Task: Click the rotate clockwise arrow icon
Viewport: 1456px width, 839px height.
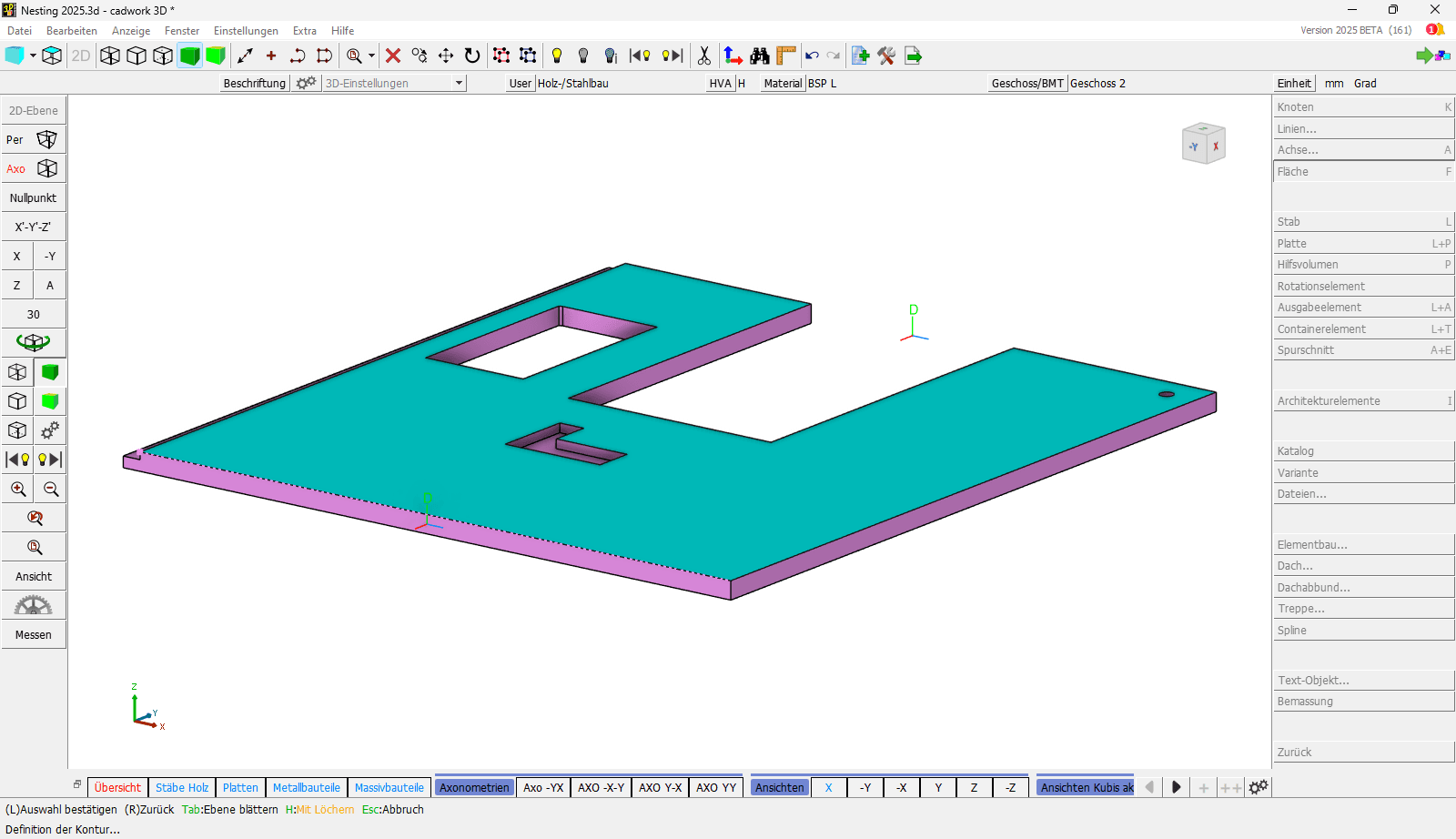Action: [471, 56]
